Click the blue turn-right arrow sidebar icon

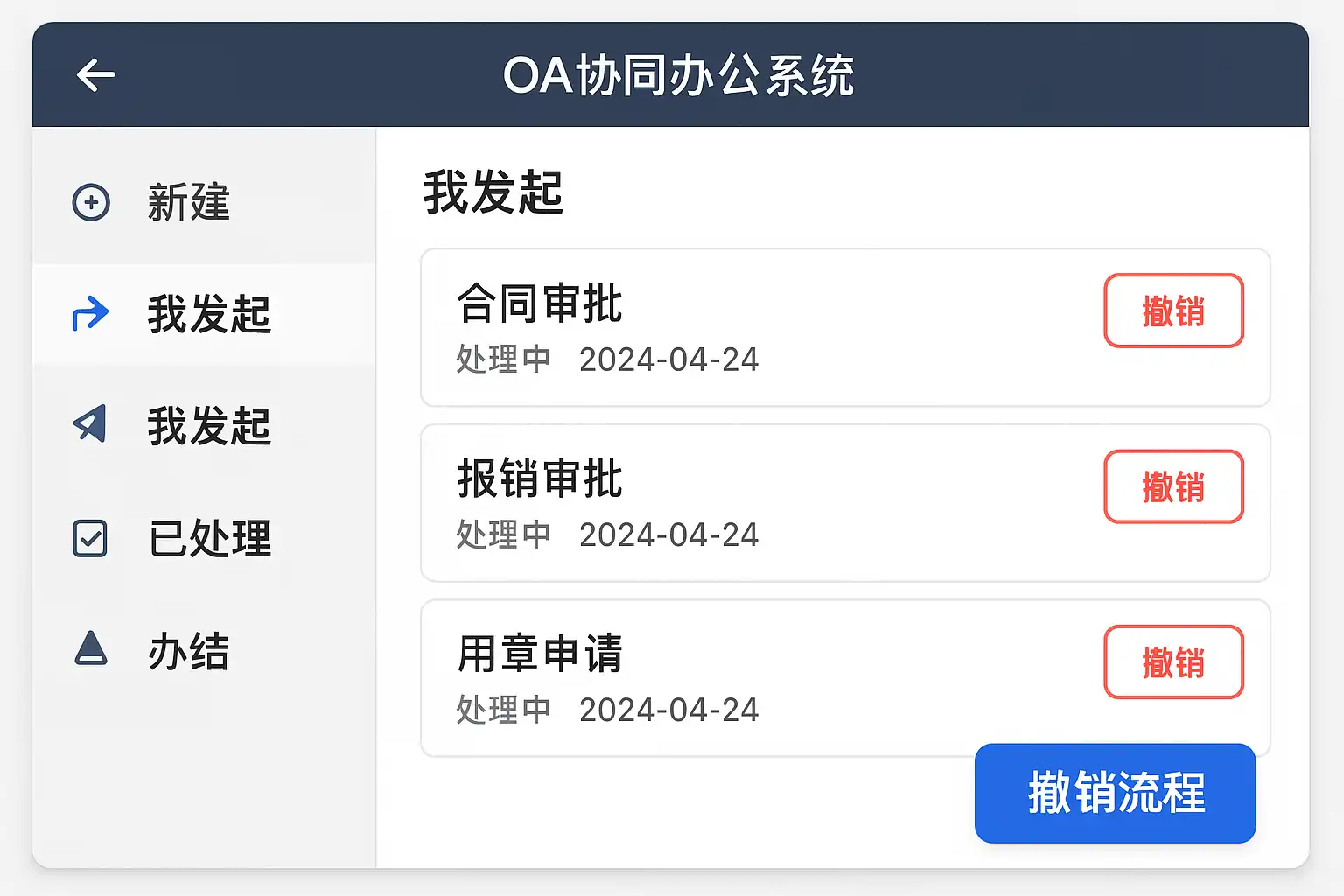click(x=90, y=313)
